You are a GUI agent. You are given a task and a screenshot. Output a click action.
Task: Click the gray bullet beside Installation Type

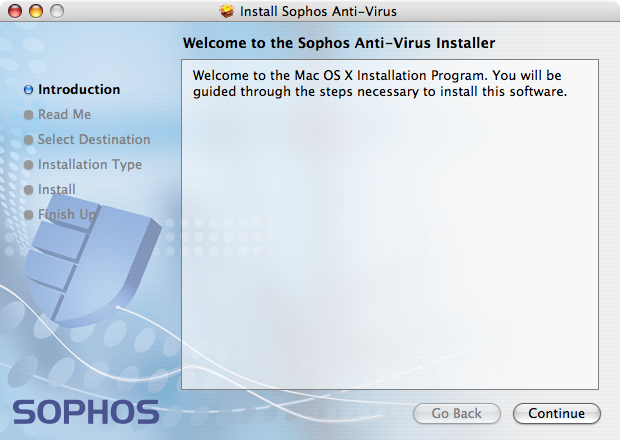pyautogui.click(x=28, y=165)
